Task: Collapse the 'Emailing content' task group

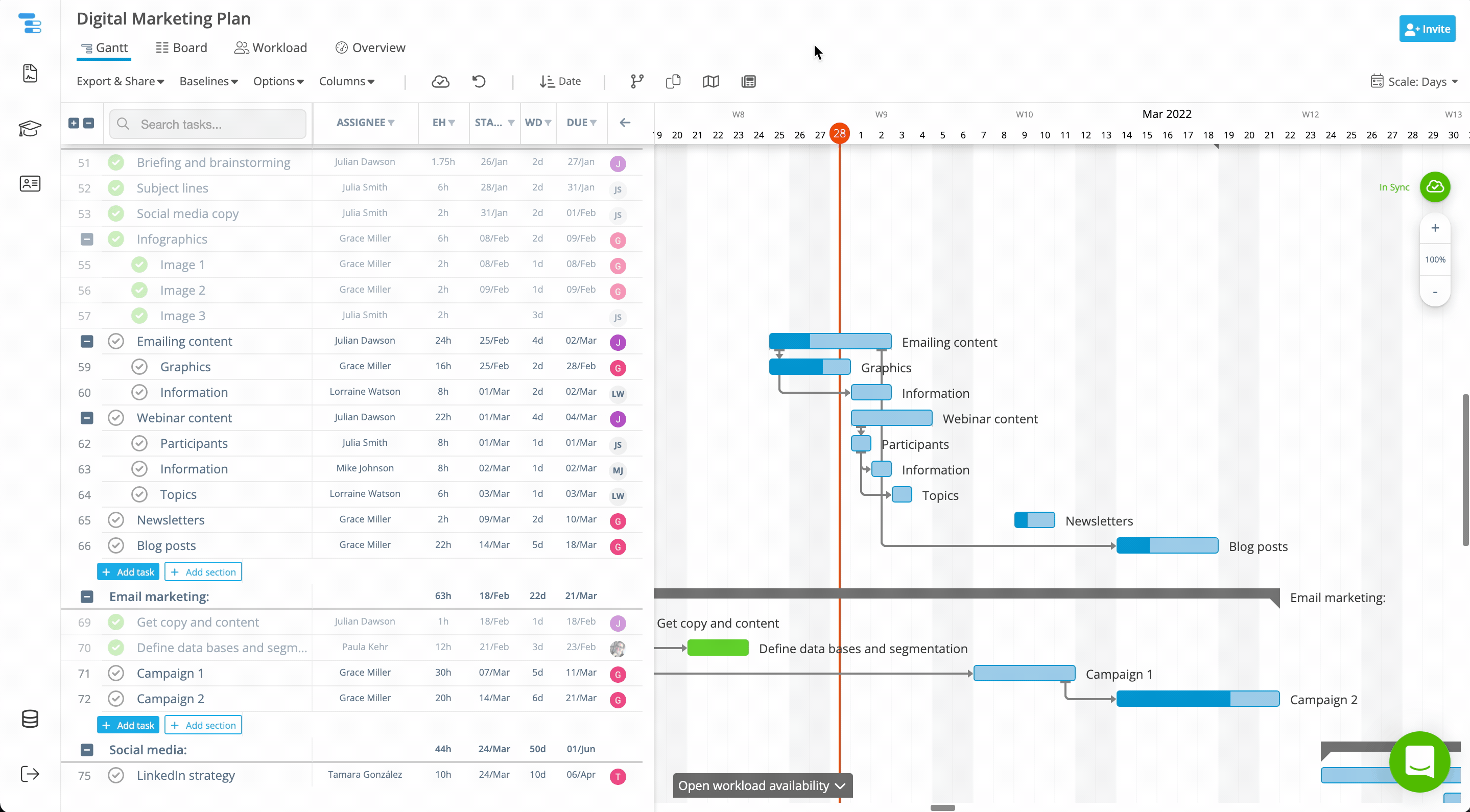Action: click(x=87, y=341)
